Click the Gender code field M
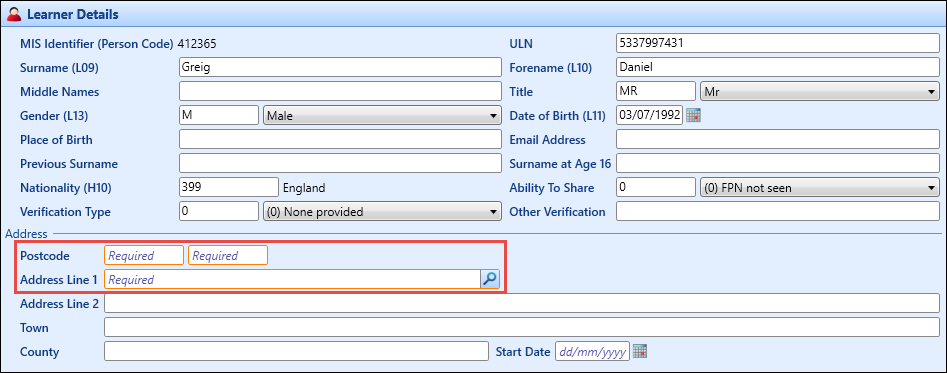947x373 pixels. click(219, 115)
